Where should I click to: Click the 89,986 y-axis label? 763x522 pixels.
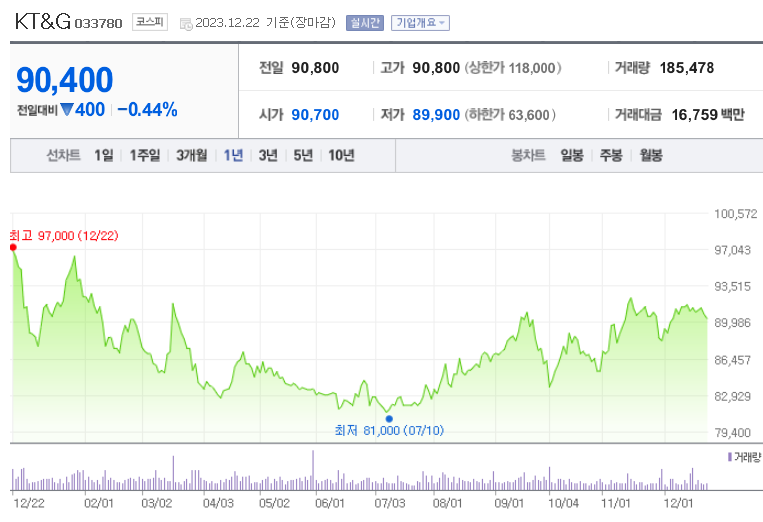click(732, 323)
